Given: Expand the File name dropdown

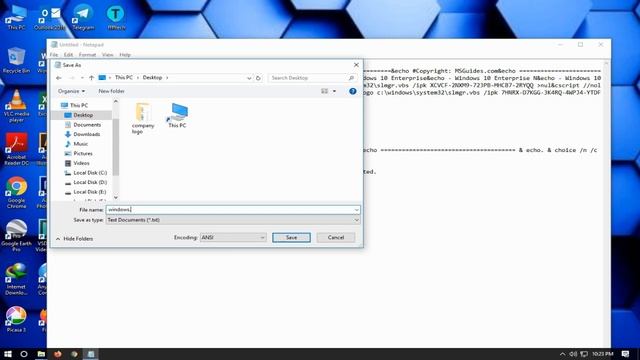Looking at the screenshot, I should pyautogui.click(x=356, y=210).
